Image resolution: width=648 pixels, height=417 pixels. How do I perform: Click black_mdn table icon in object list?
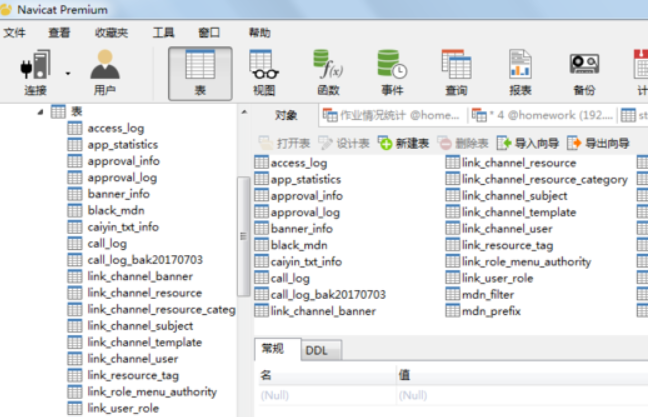(261, 245)
